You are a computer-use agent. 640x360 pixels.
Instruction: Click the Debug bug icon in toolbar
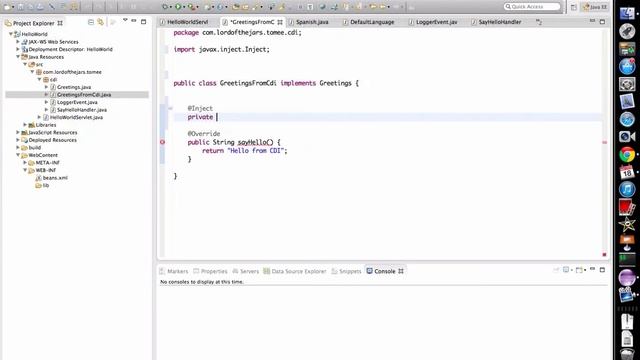(x=165, y=7)
